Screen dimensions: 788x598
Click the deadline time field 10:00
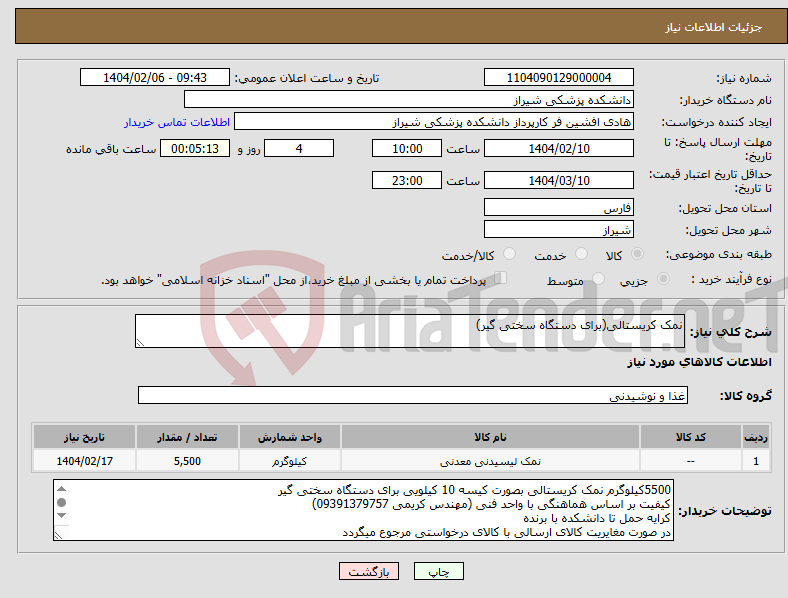407,148
